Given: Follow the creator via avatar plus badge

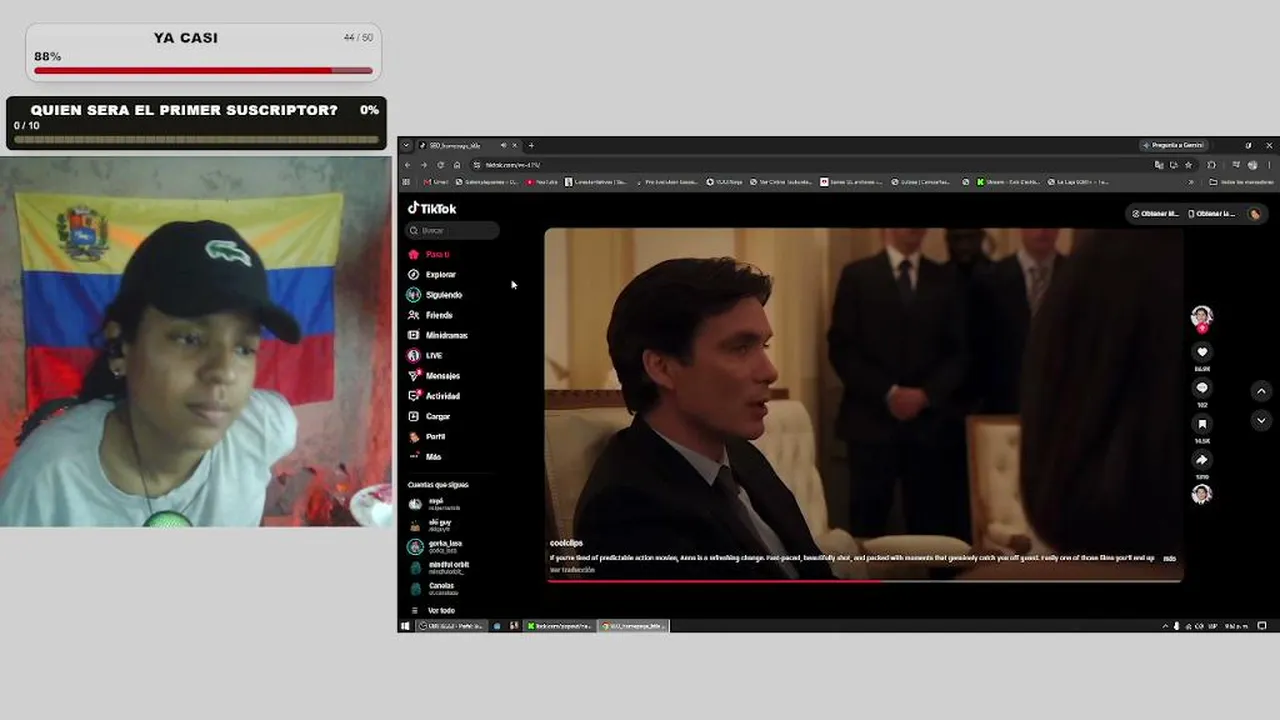Looking at the screenshot, I should (x=1202, y=328).
